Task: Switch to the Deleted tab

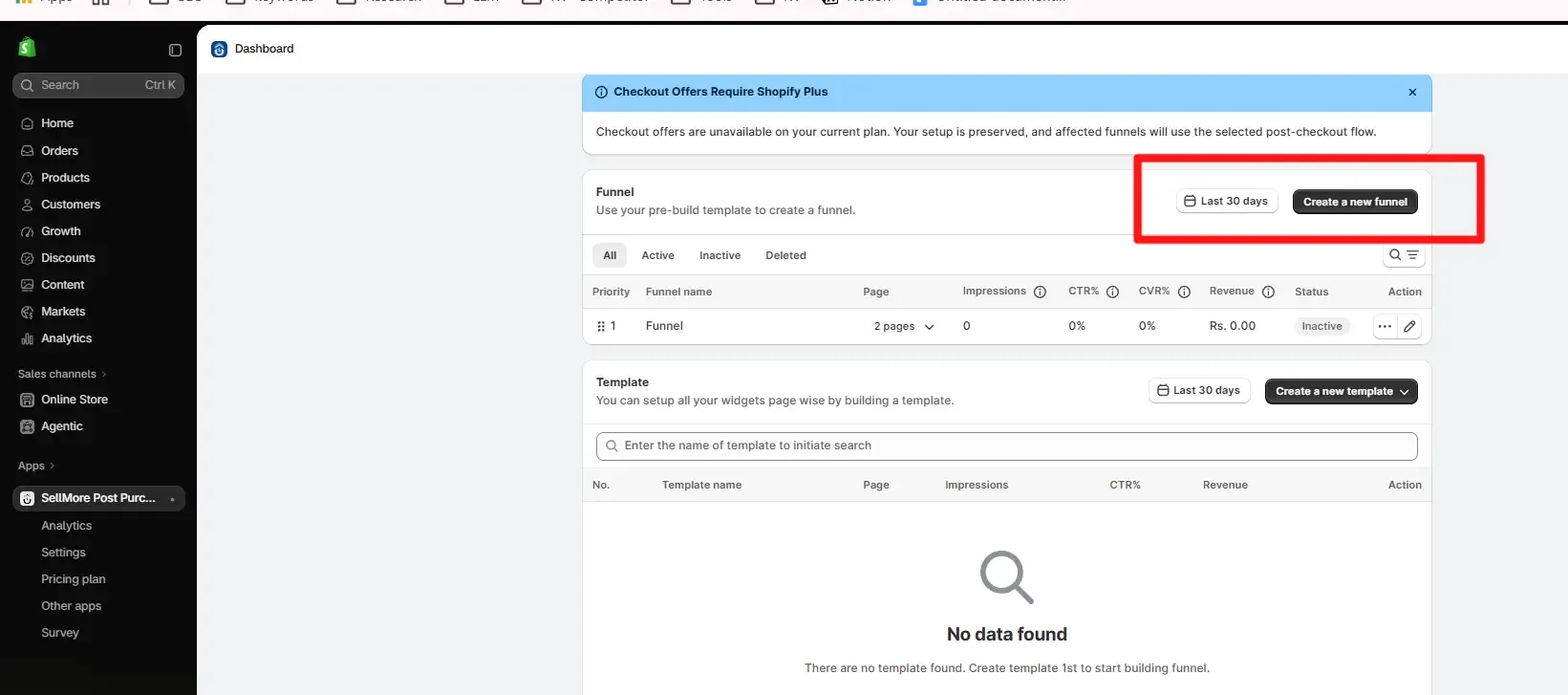Action: [785, 255]
